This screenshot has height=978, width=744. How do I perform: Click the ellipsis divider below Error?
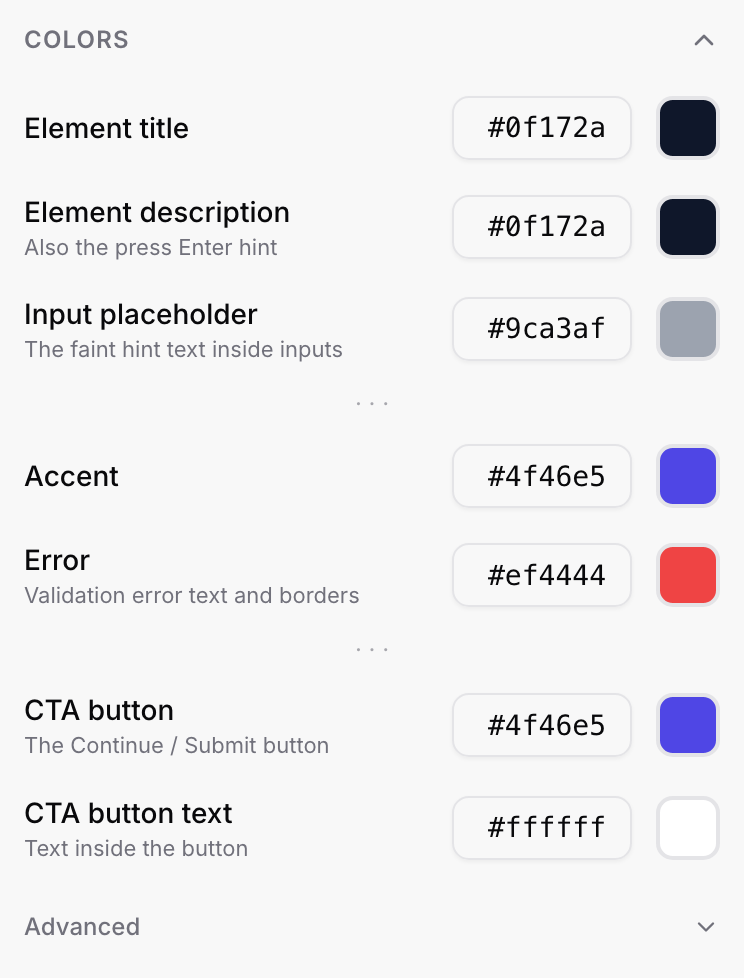click(x=372, y=649)
